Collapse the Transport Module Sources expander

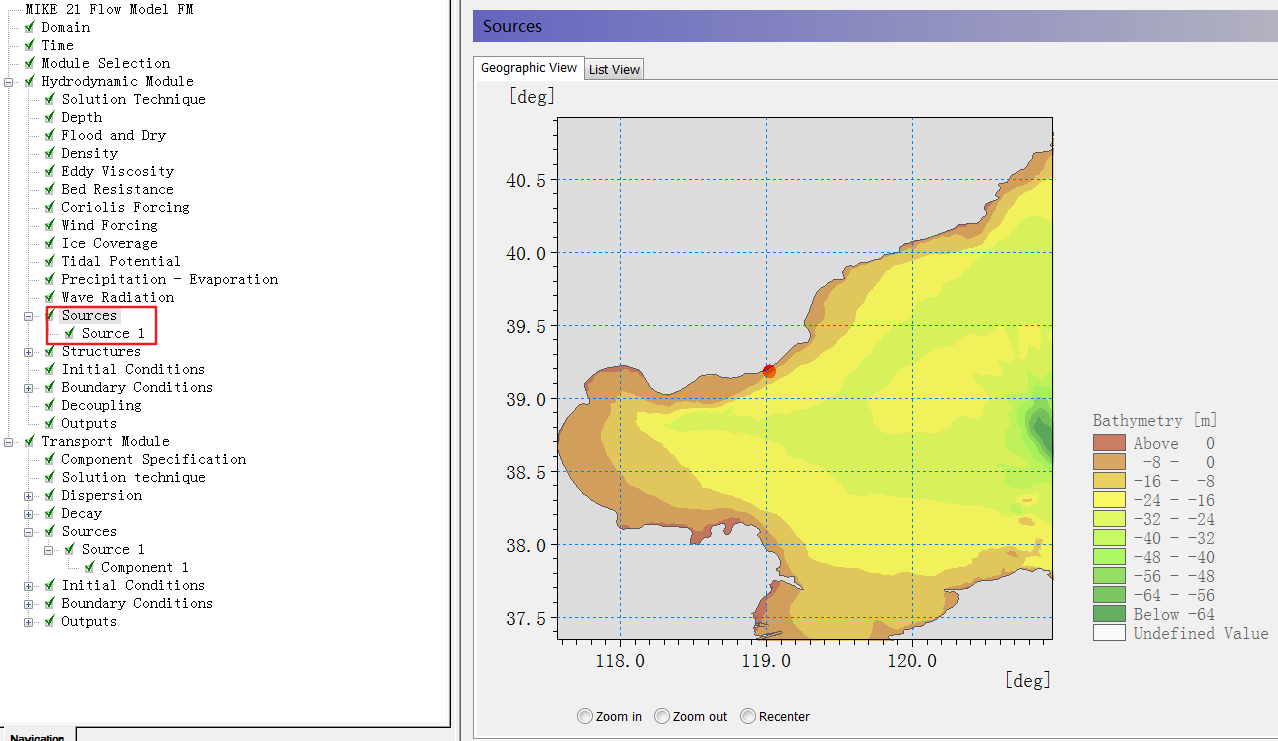point(29,531)
